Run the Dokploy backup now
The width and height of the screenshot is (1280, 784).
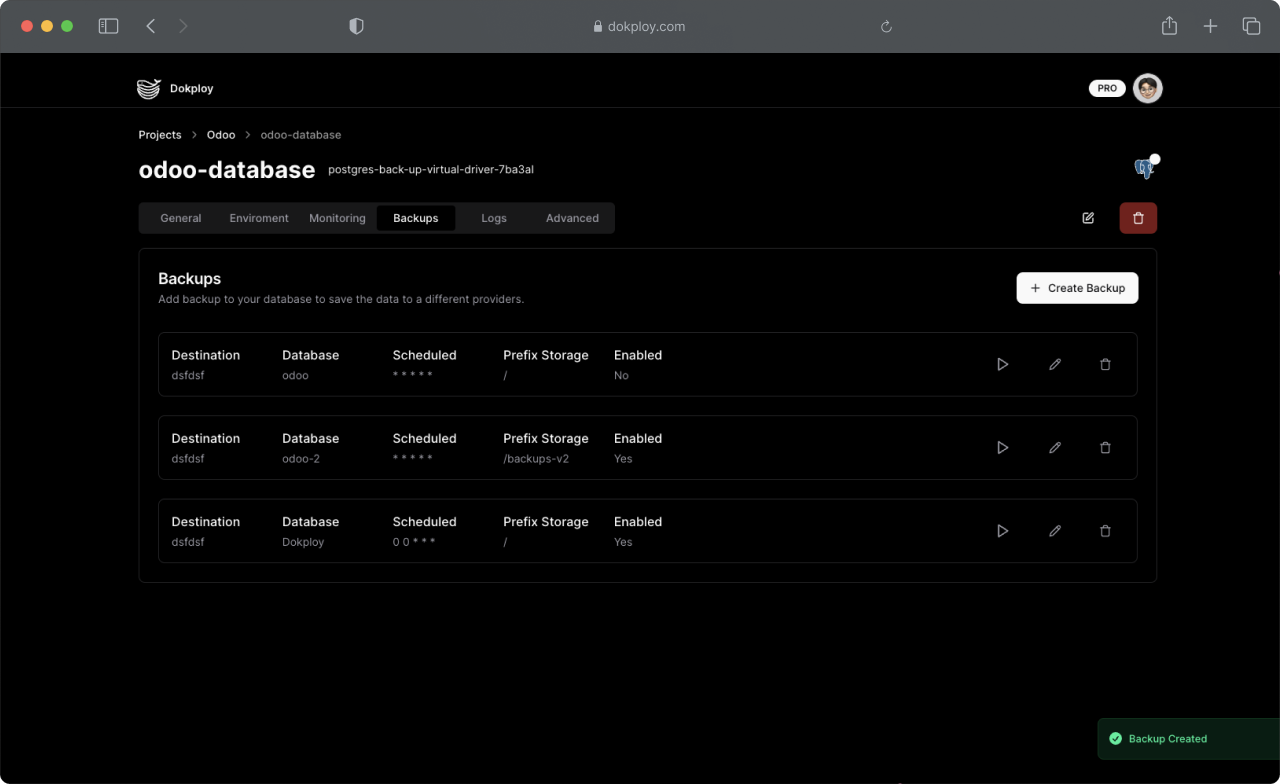1002,531
